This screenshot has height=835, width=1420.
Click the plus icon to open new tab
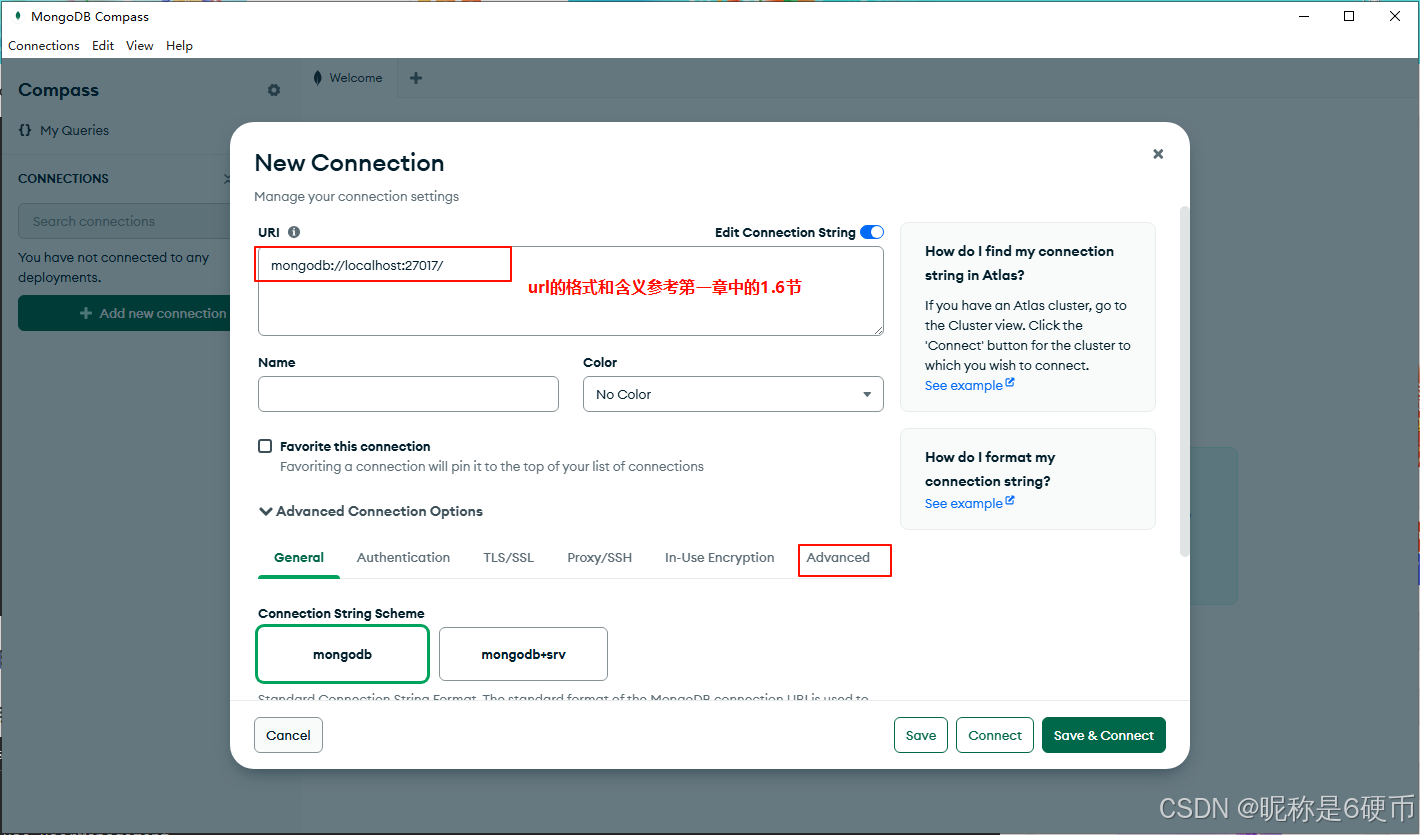[416, 78]
